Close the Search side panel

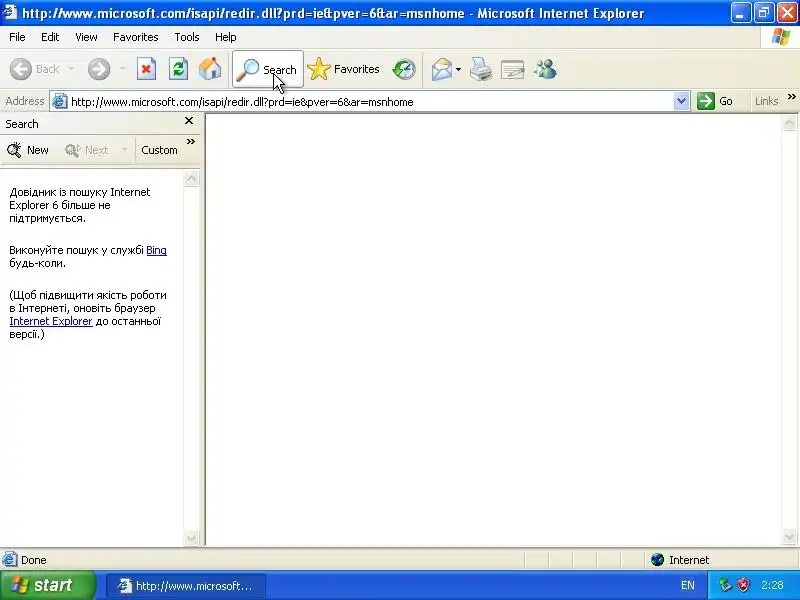point(189,120)
